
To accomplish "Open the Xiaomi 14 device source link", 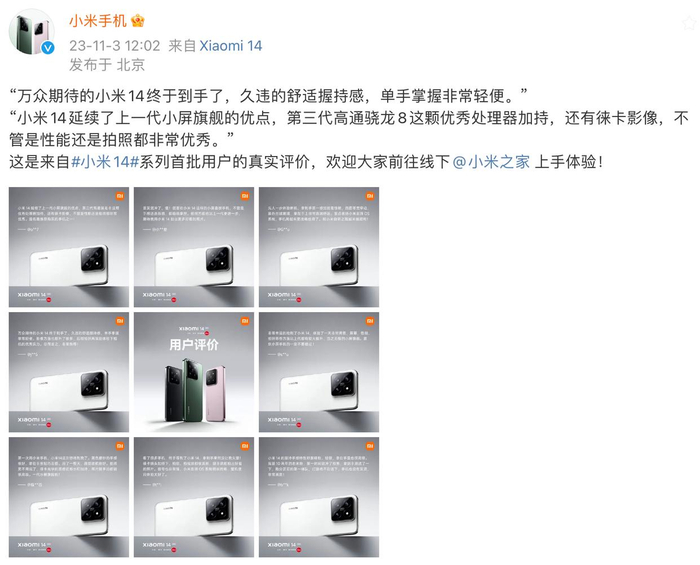I will 230,46.
